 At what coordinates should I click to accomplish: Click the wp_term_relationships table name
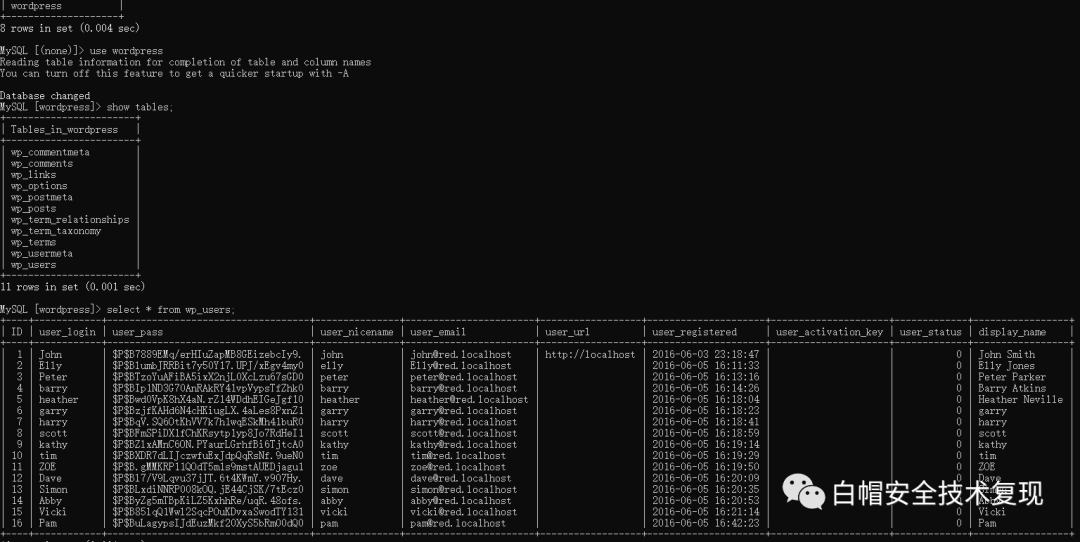tap(70, 220)
